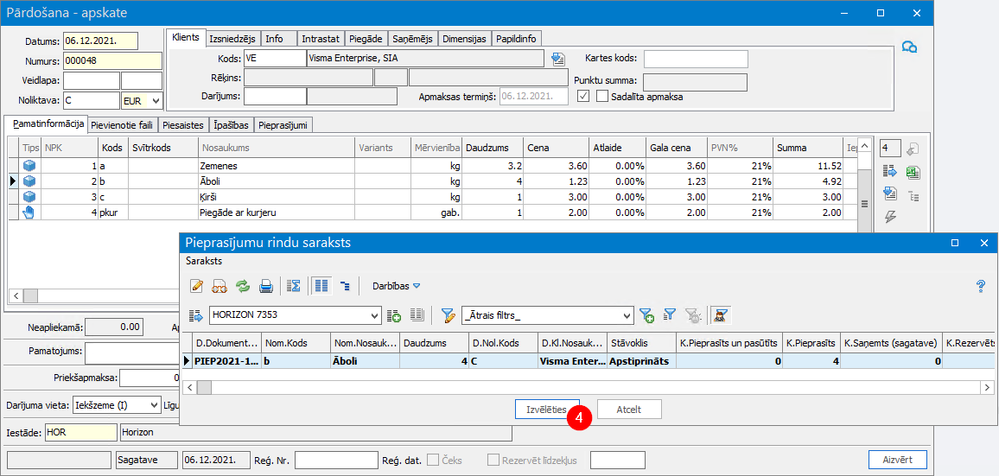Click the blue question mark help icon

coord(980,286)
